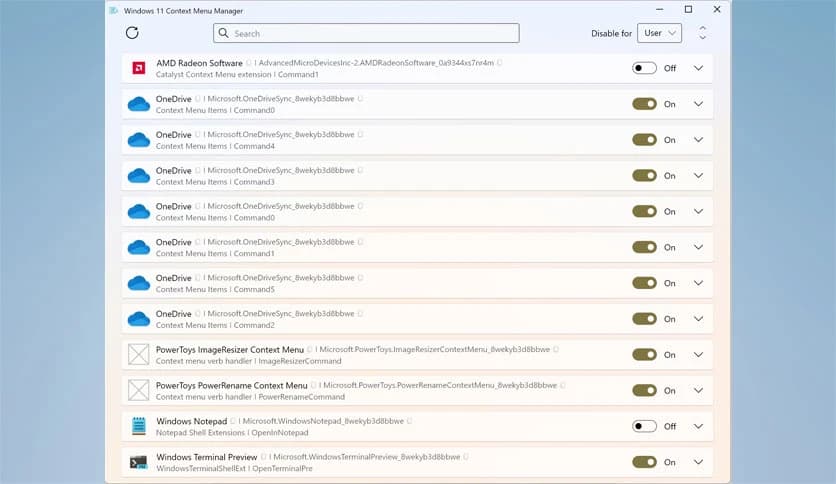The width and height of the screenshot is (836, 484).
Task: Click into the Search input field
Action: coord(366,33)
